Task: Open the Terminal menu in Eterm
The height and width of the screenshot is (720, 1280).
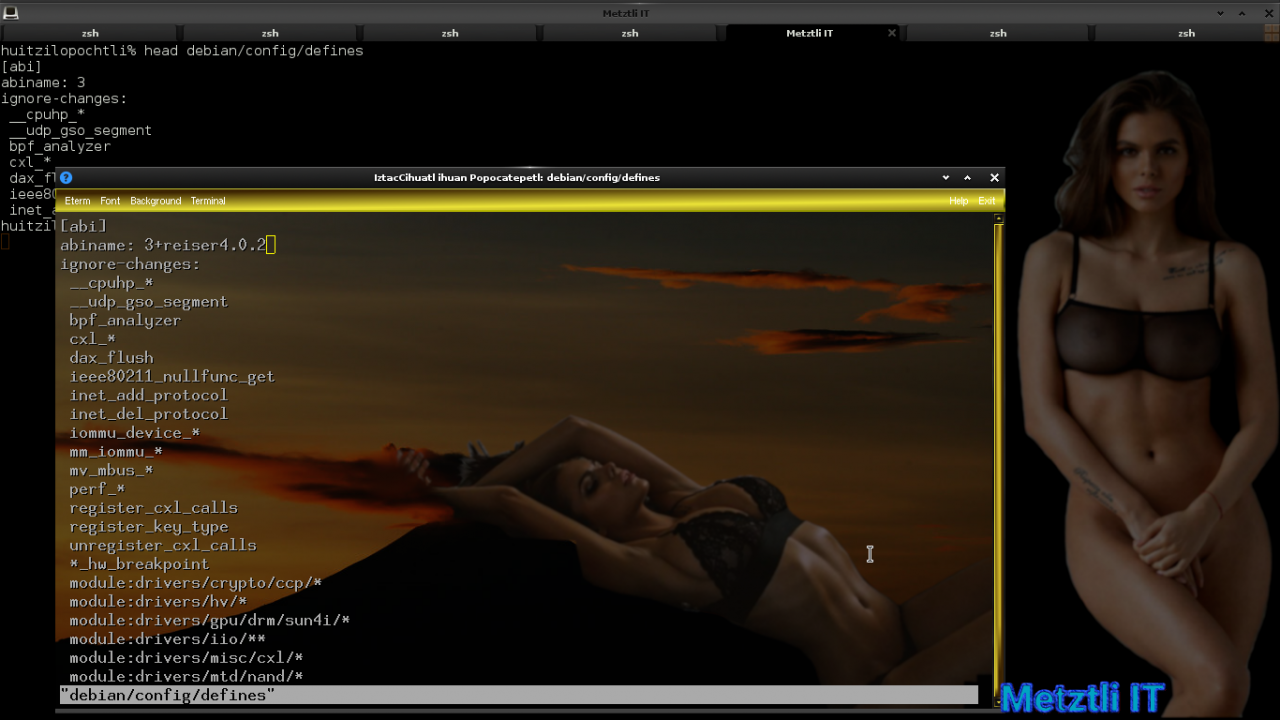Action: coord(208,201)
